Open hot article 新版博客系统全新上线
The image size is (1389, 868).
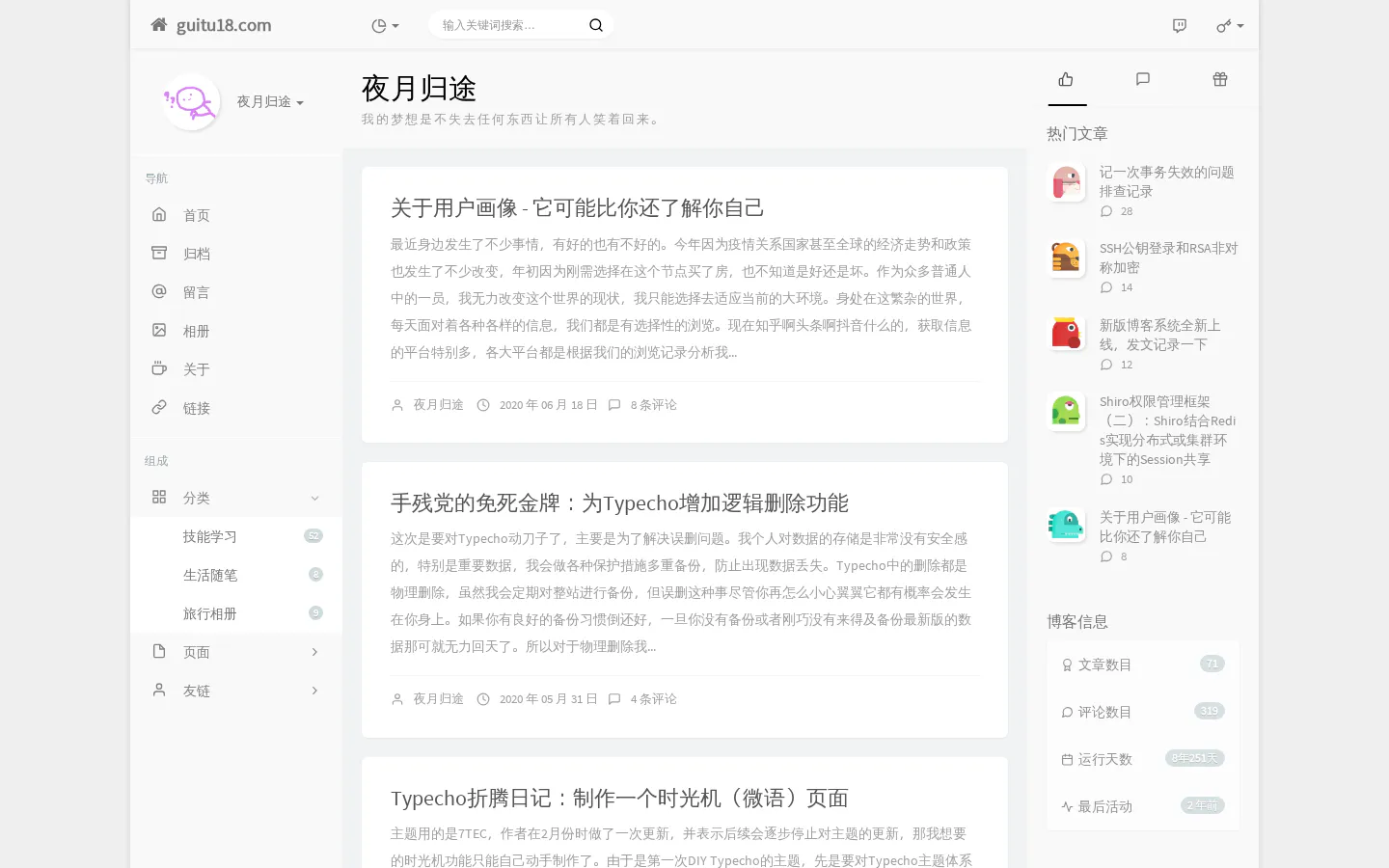pos(1160,335)
